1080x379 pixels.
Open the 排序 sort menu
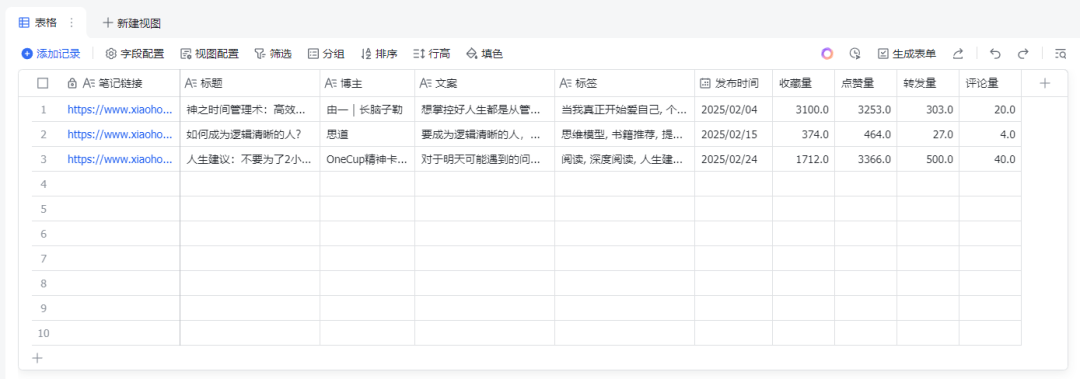[x=379, y=54]
